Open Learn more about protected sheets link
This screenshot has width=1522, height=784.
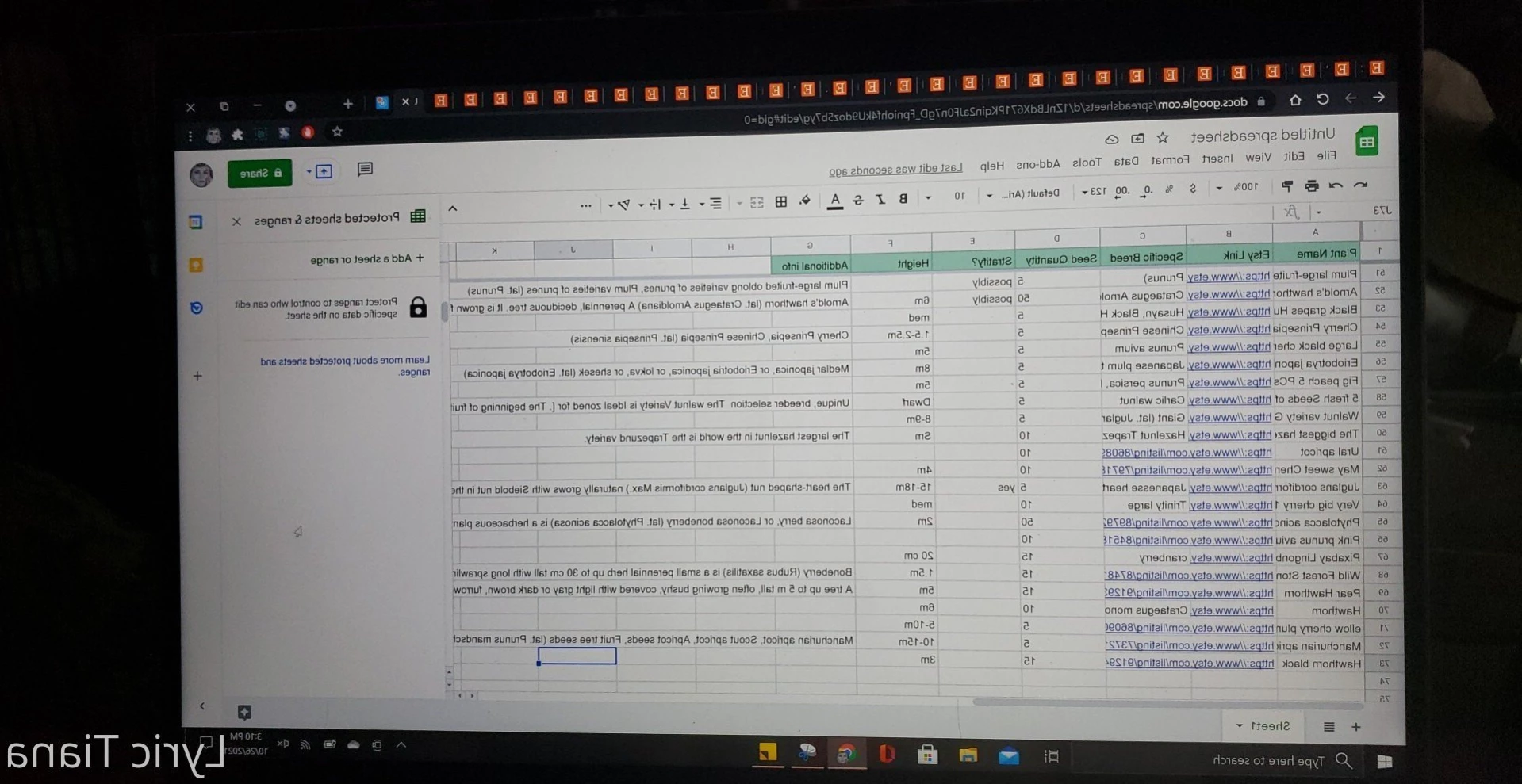pos(345,366)
